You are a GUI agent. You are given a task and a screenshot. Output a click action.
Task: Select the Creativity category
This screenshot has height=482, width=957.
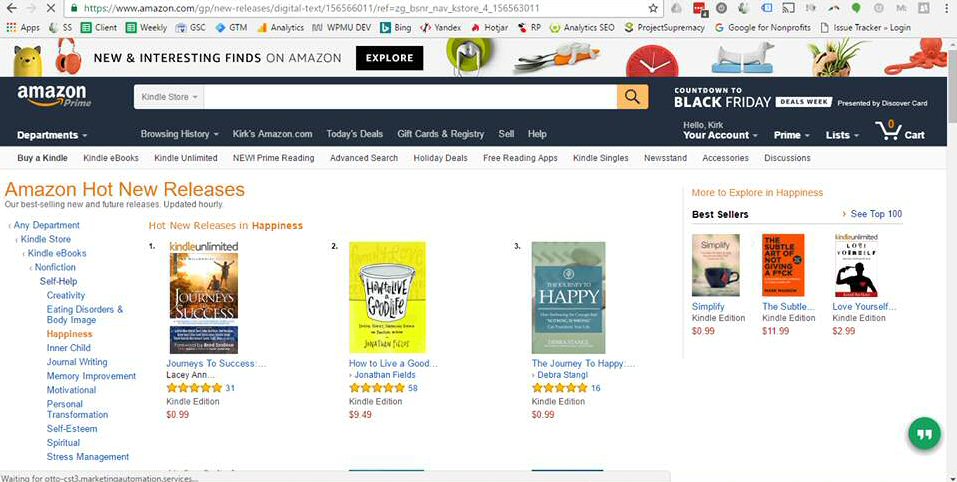[x=66, y=295]
